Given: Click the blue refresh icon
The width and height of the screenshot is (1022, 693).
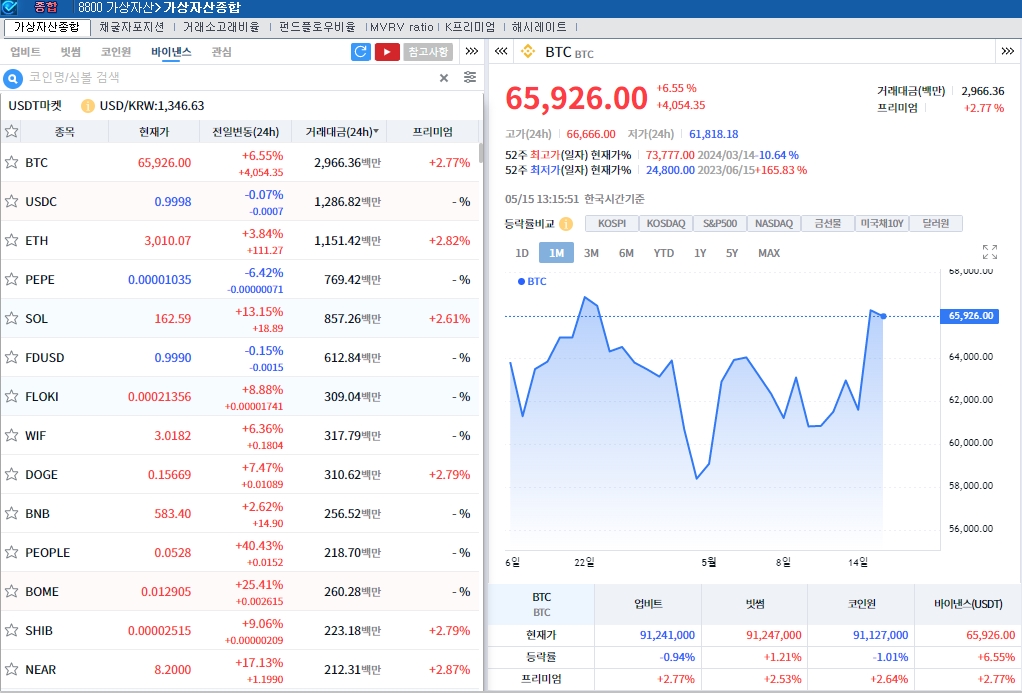Looking at the screenshot, I should pos(361,52).
